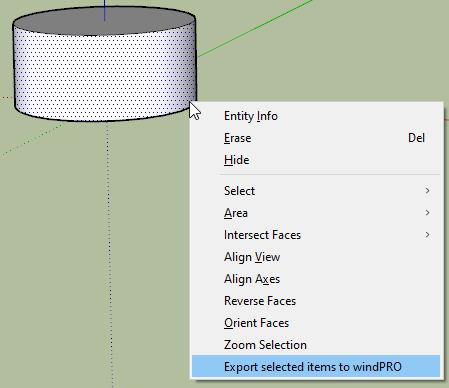The width and height of the screenshot is (449, 388).
Task: Choose Zoom Selection
Action: (x=316, y=345)
